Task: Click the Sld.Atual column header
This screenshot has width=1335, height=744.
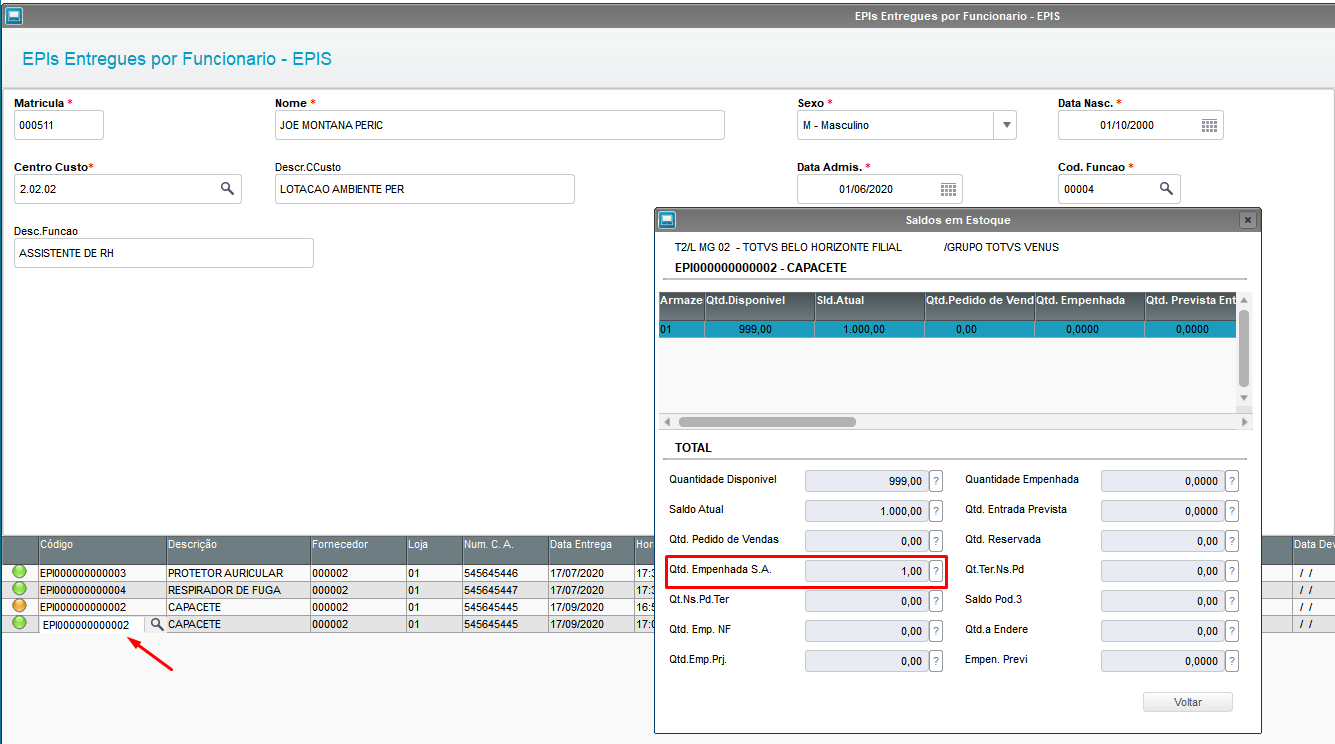Action: (870, 306)
